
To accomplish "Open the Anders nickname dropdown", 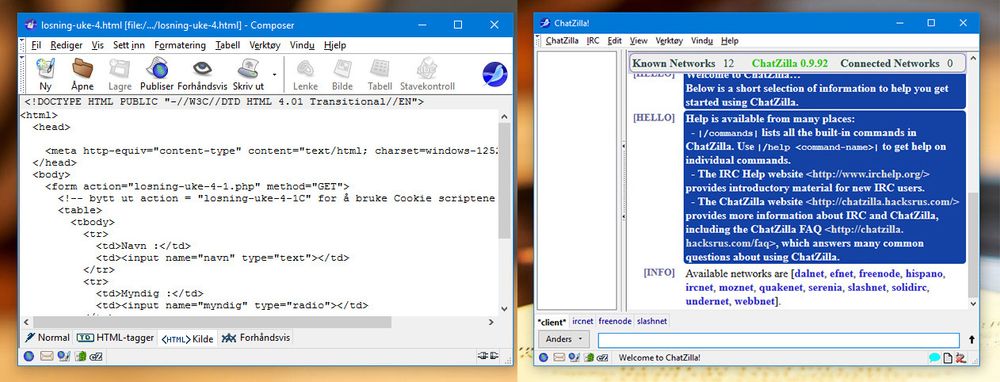I will [x=564, y=339].
